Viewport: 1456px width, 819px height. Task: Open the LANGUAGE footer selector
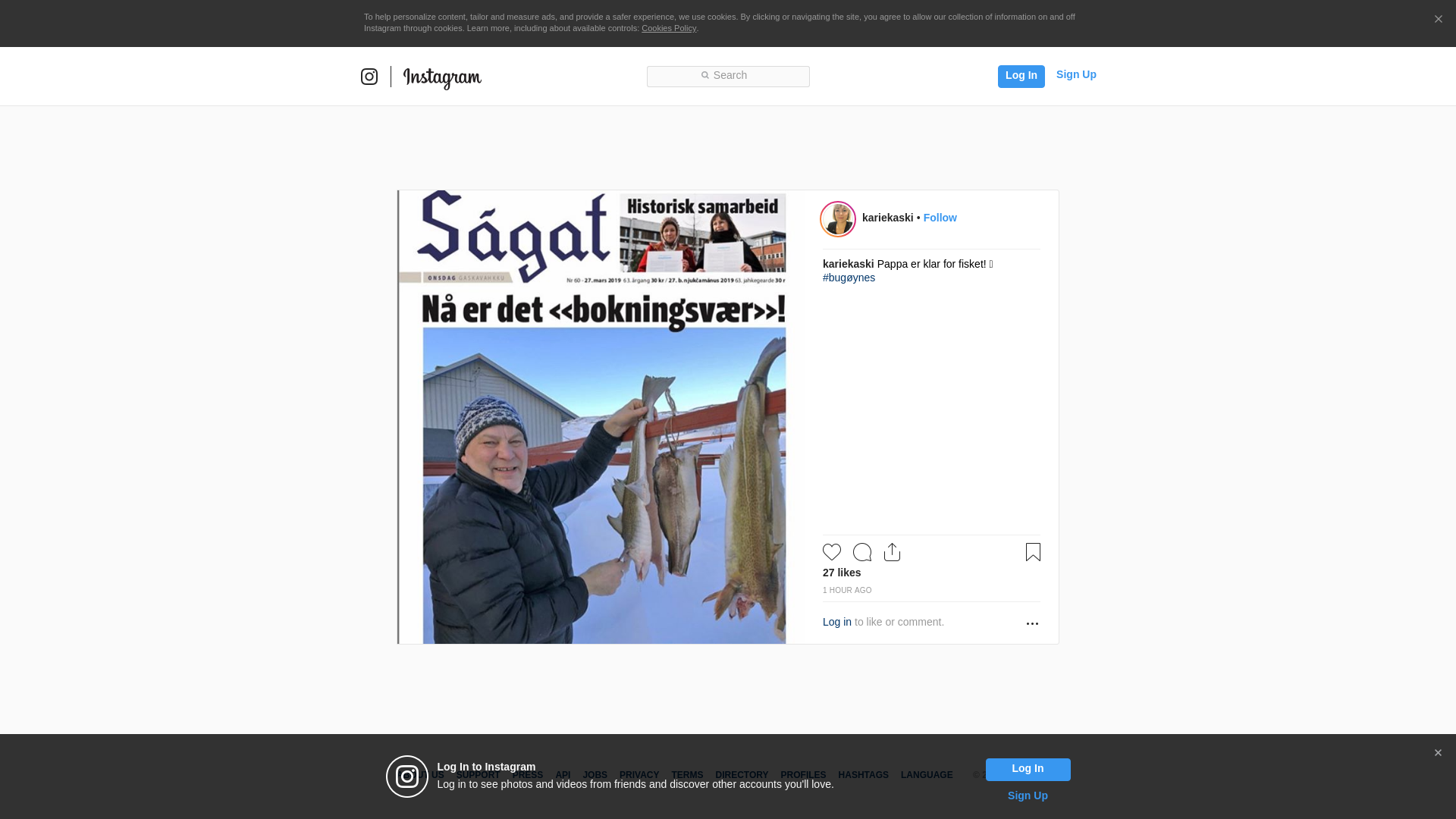point(926,775)
